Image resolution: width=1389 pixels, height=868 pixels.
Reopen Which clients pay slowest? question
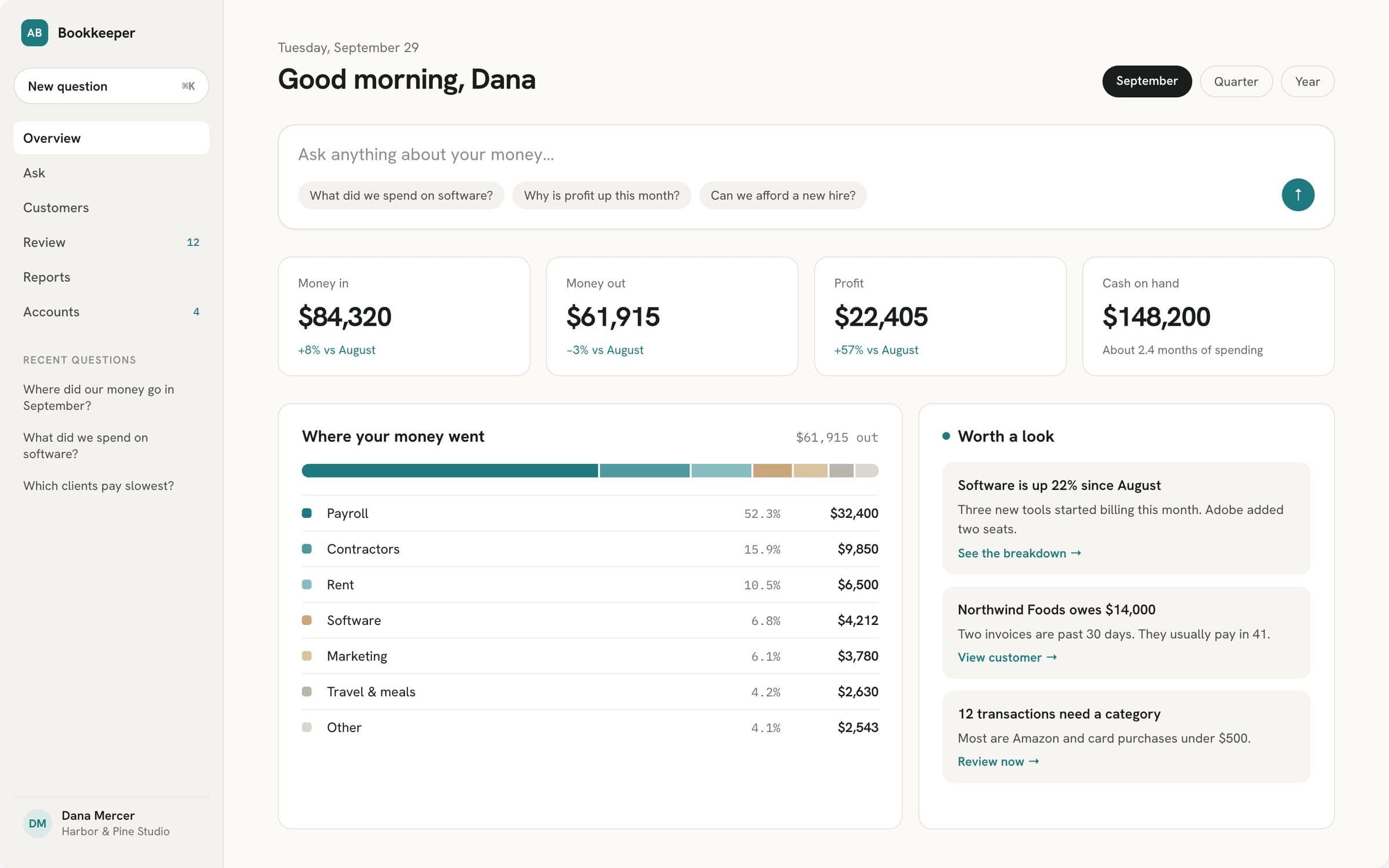coord(98,486)
